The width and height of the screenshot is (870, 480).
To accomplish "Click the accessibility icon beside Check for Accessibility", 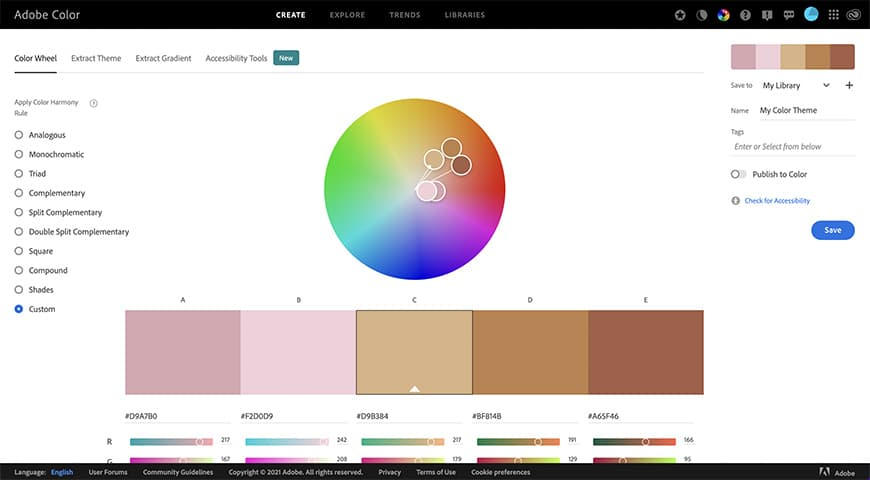I will 736,200.
